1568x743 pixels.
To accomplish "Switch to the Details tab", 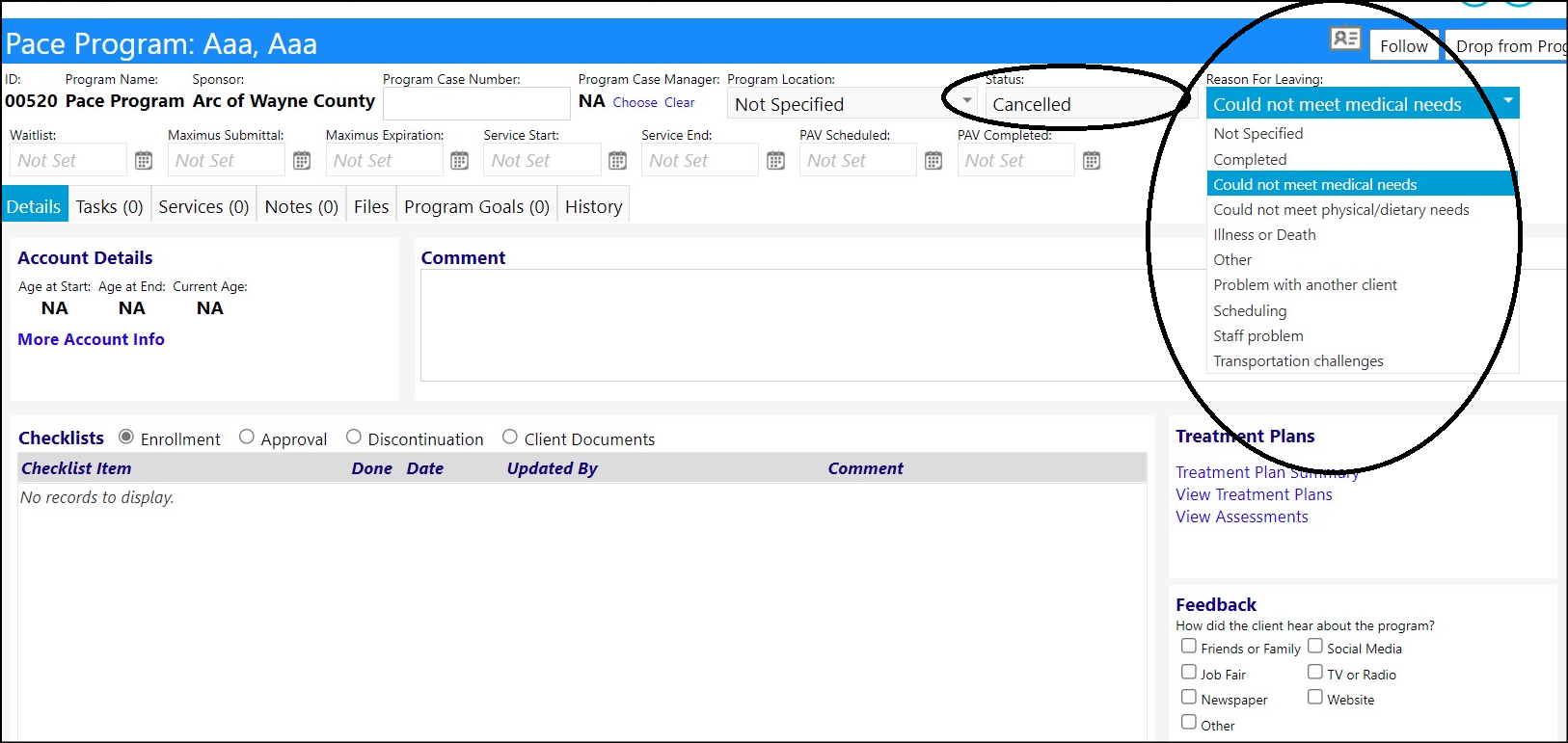I will (x=34, y=206).
